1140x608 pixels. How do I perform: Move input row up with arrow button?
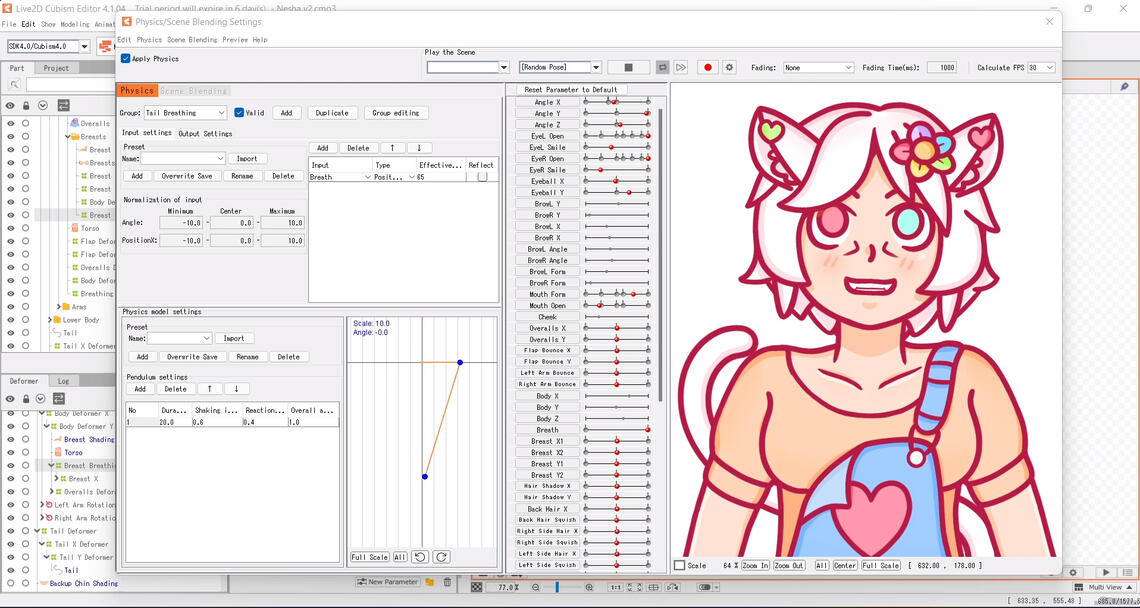click(x=392, y=148)
